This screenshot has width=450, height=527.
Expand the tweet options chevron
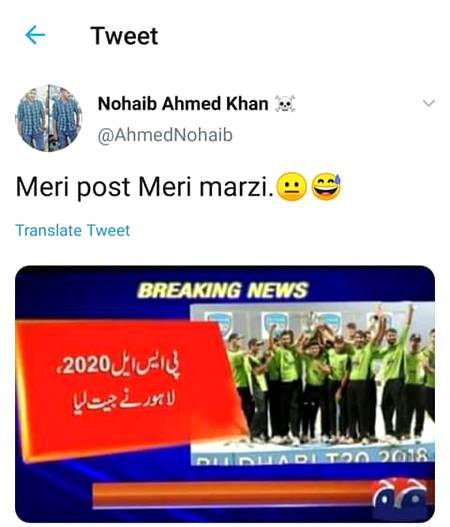point(428,103)
